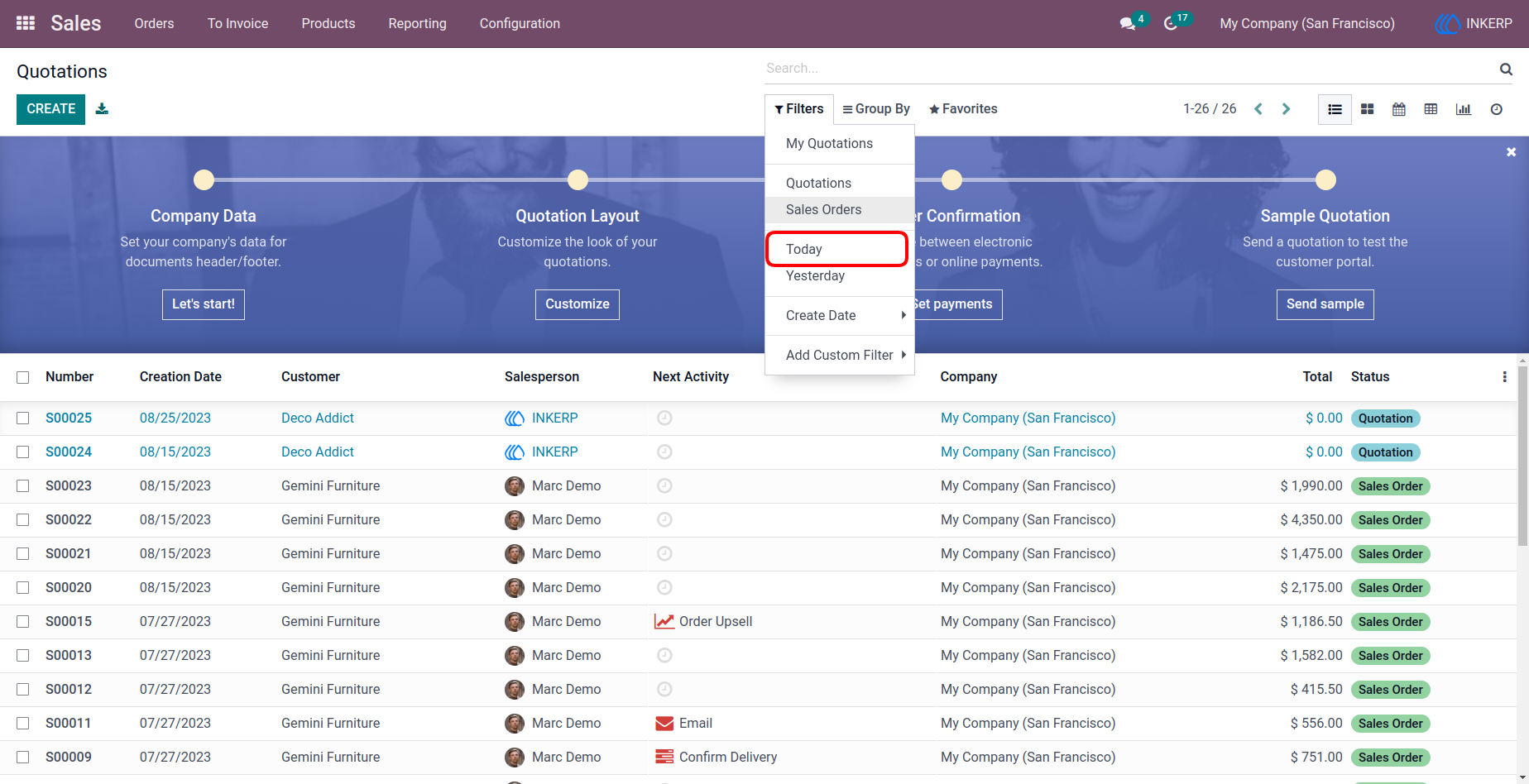1529x784 pixels.
Task: Click the Order Upsell activity icon for S00015
Action: [x=664, y=621]
